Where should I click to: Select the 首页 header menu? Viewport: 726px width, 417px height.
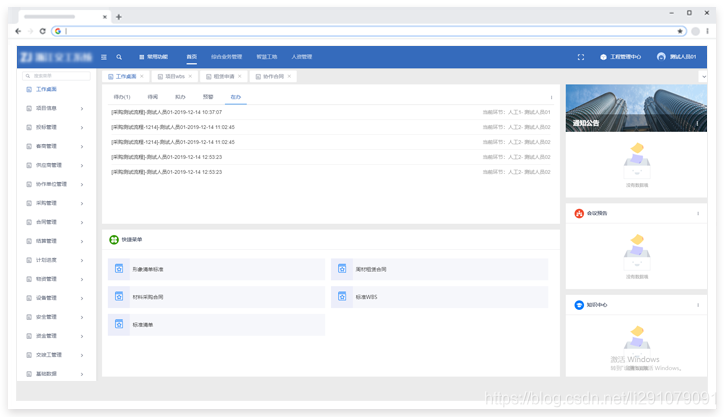192,57
